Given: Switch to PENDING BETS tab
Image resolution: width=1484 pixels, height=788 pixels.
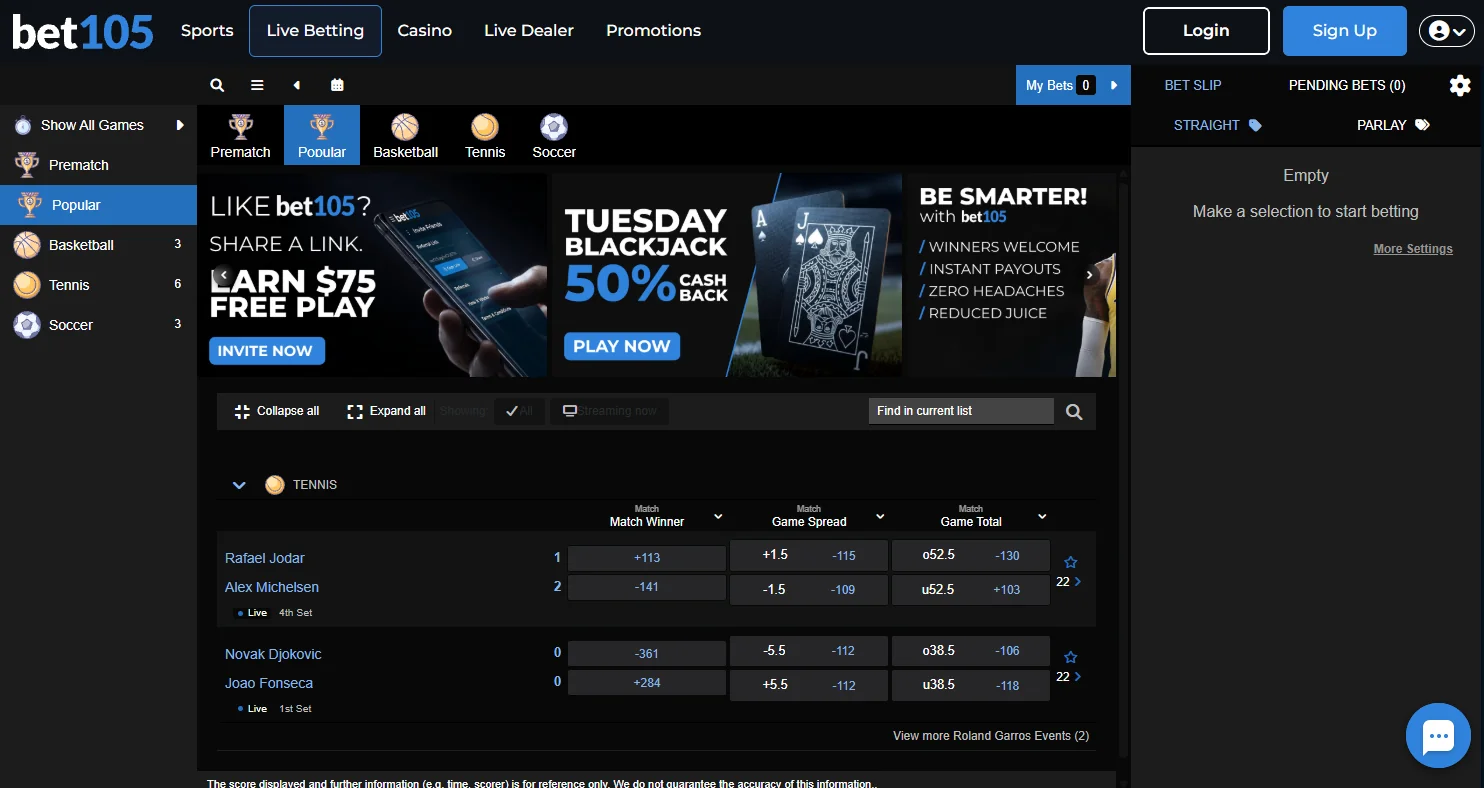Looking at the screenshot, I should tap(1347, 85).
